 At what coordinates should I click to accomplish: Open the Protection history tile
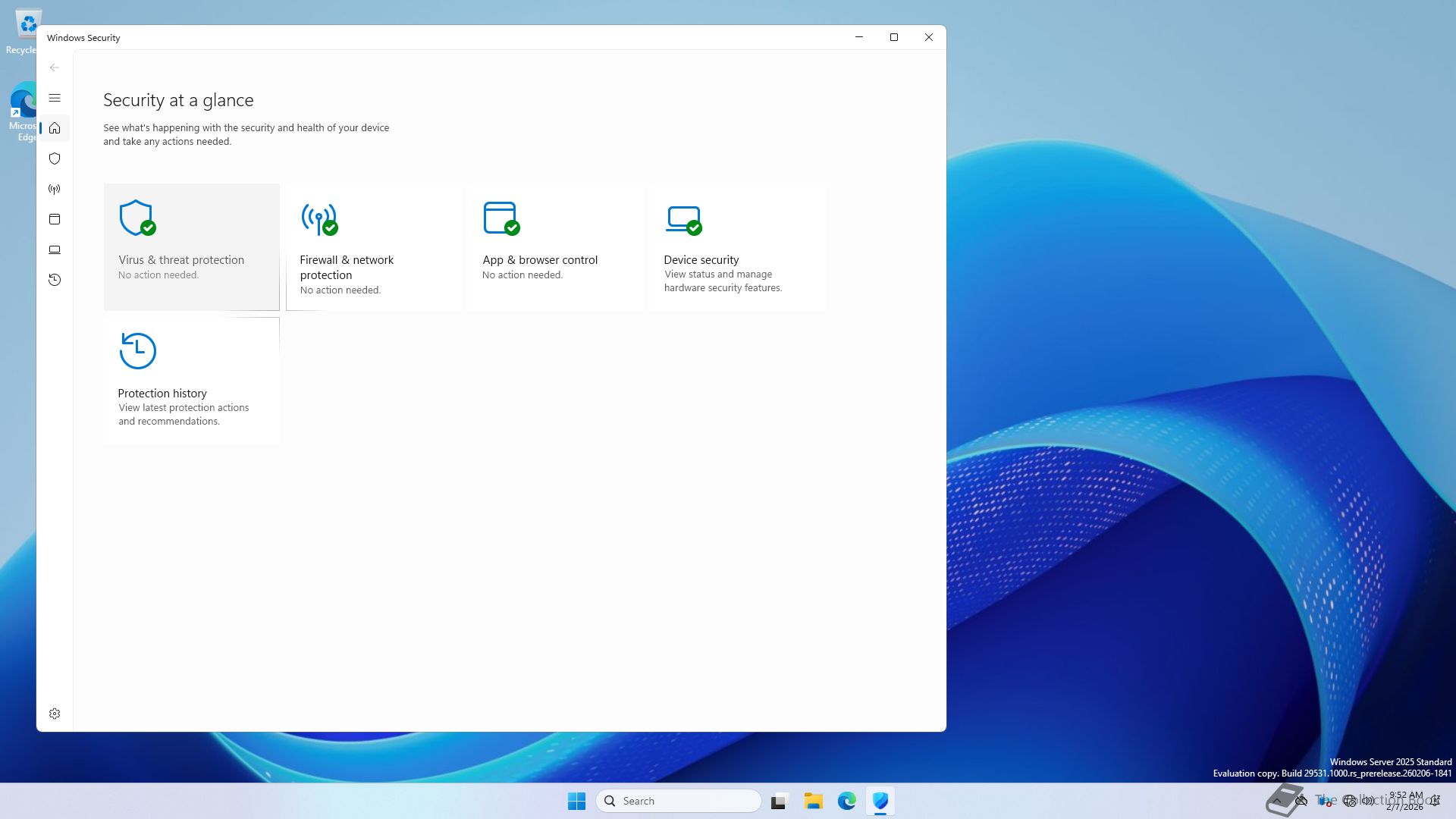pos(191,380)
